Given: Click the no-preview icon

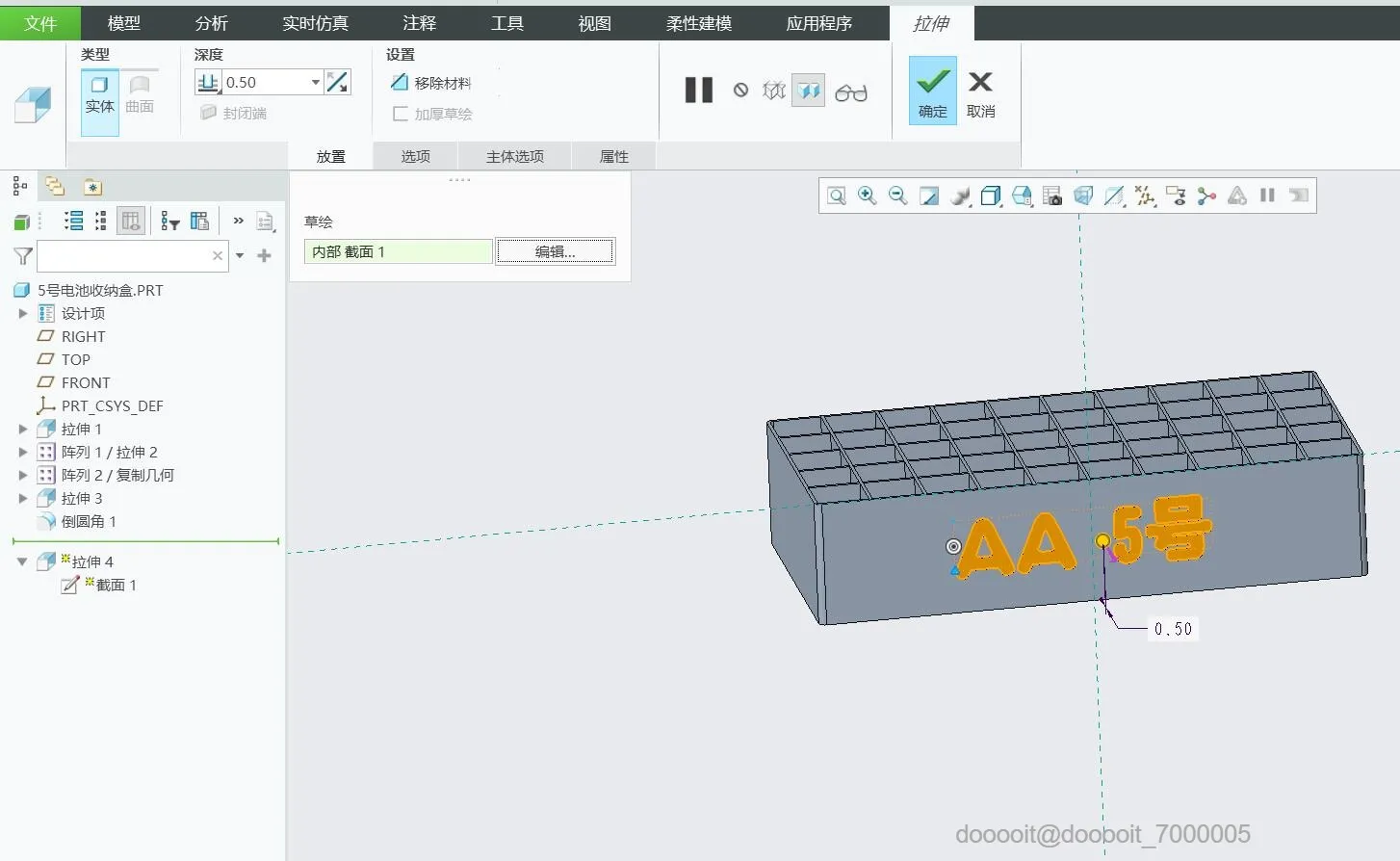Looking at the screenshot, I should click(x=740, y=91).
